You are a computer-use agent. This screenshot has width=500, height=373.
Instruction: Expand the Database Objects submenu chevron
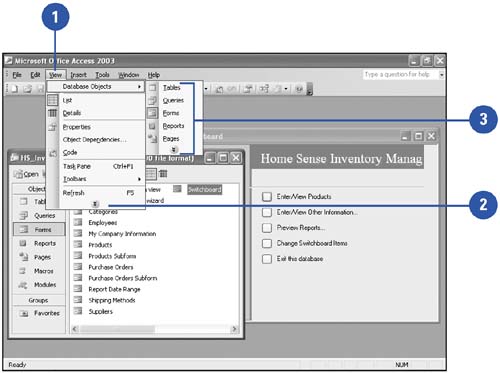click(x=174, y=149)
